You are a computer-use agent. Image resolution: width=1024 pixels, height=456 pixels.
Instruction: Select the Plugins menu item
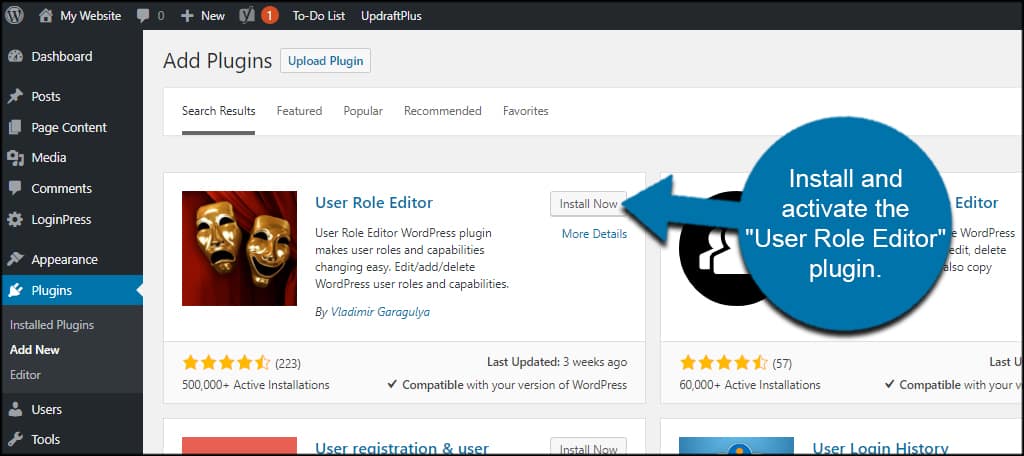(52, 291)
